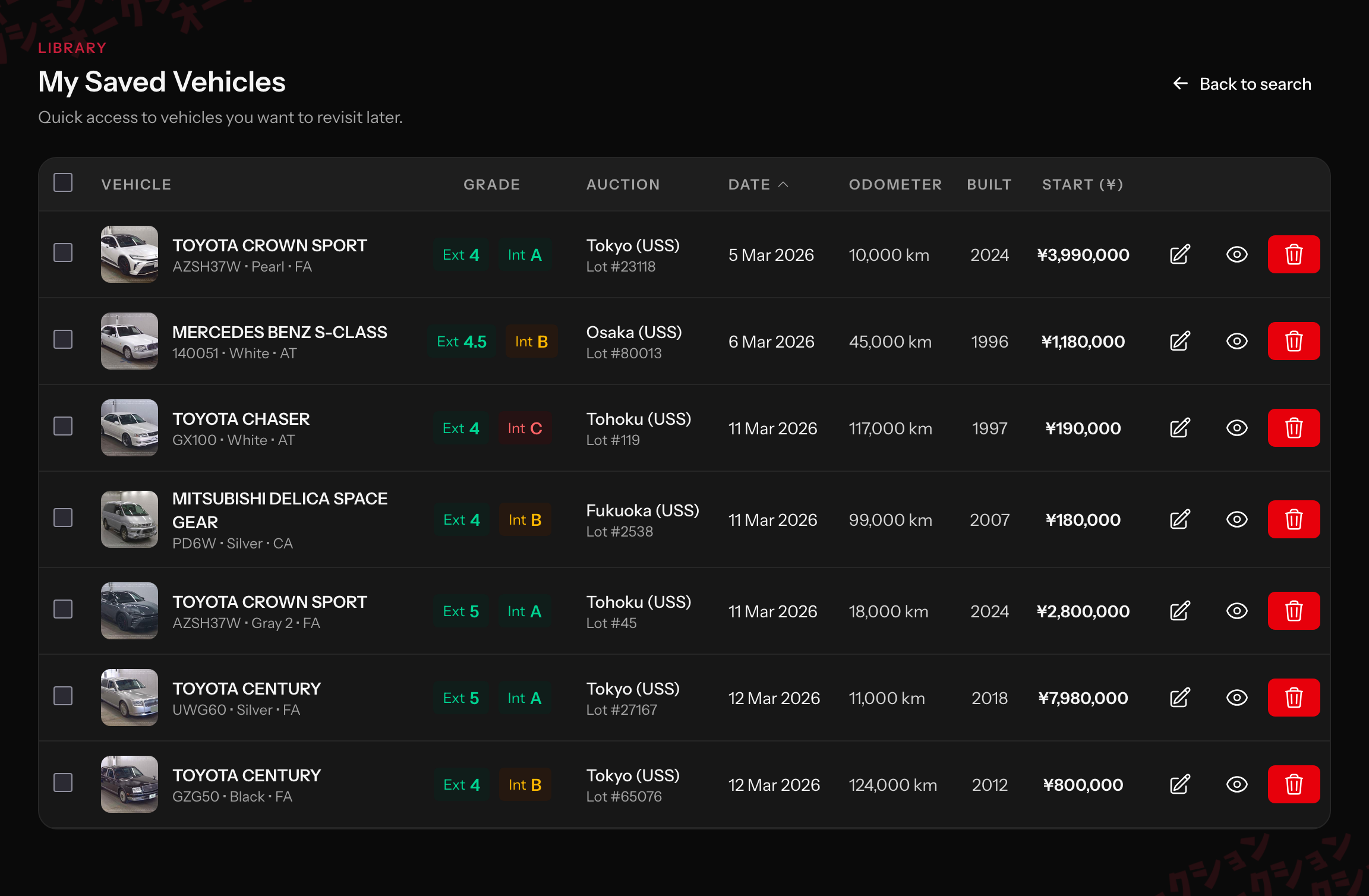Sort by the Built column header
This screenshot has width=1369, height=896.
[x=989, y=185]
